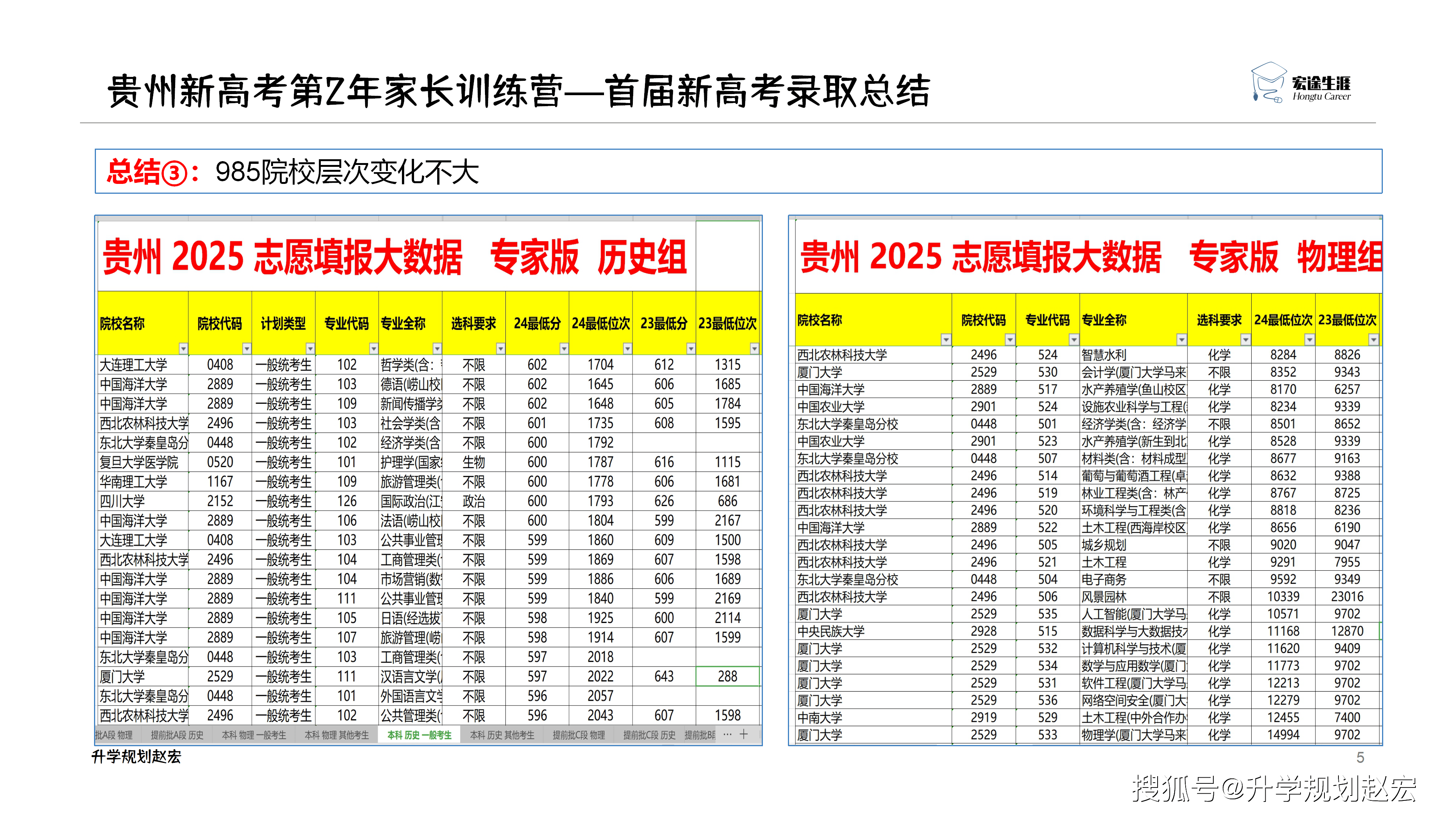1456x819 pixels.
Task: Click the 升学规划赵宏 footer text
Action: [136, 757]
